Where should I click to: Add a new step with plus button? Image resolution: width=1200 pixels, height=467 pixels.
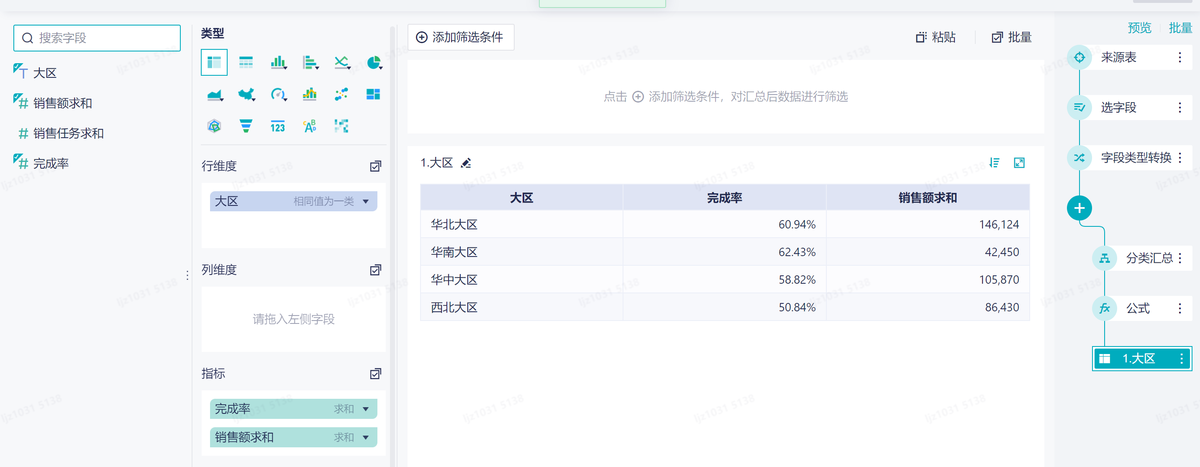(1079, 208)
